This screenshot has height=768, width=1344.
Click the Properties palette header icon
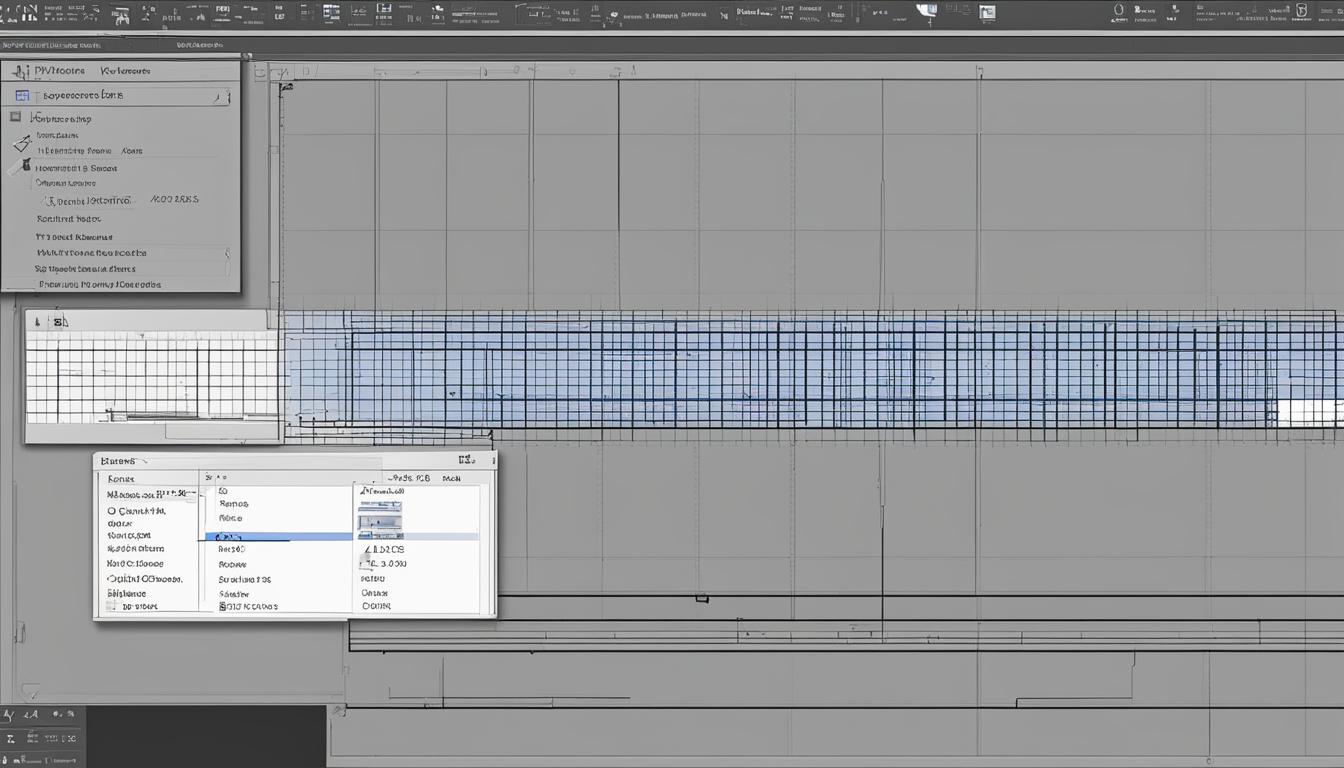[22, 70]
